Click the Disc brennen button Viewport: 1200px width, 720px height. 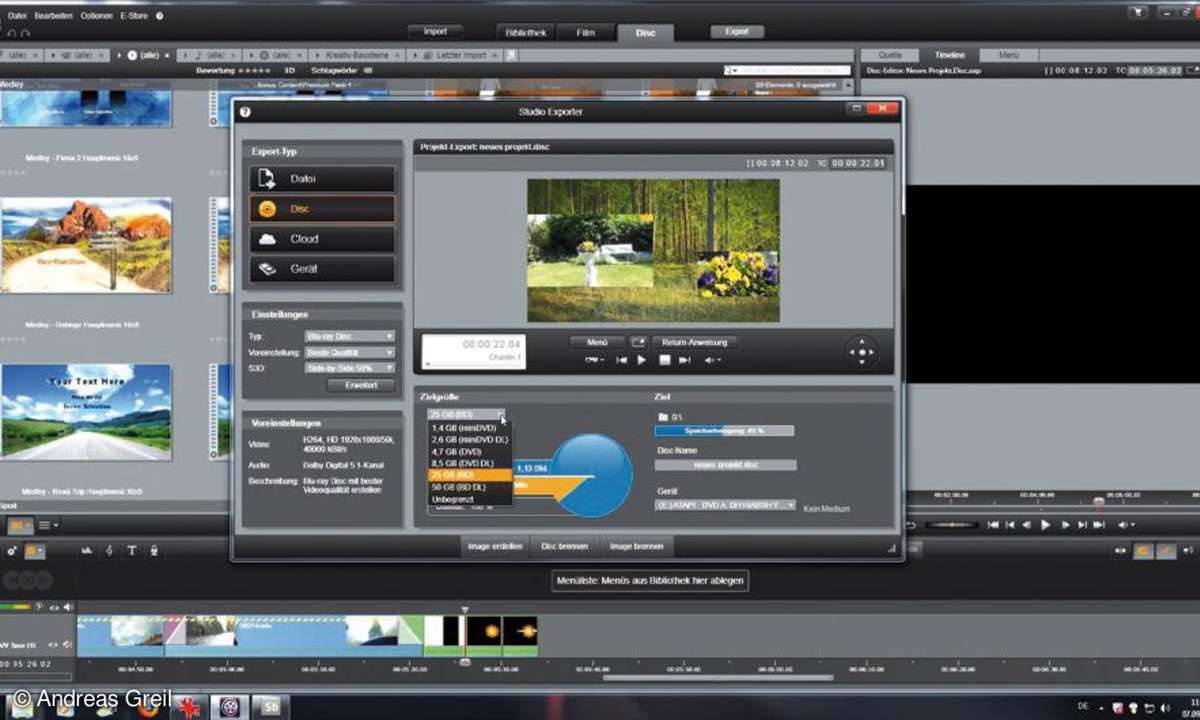(x=565, y=547)
